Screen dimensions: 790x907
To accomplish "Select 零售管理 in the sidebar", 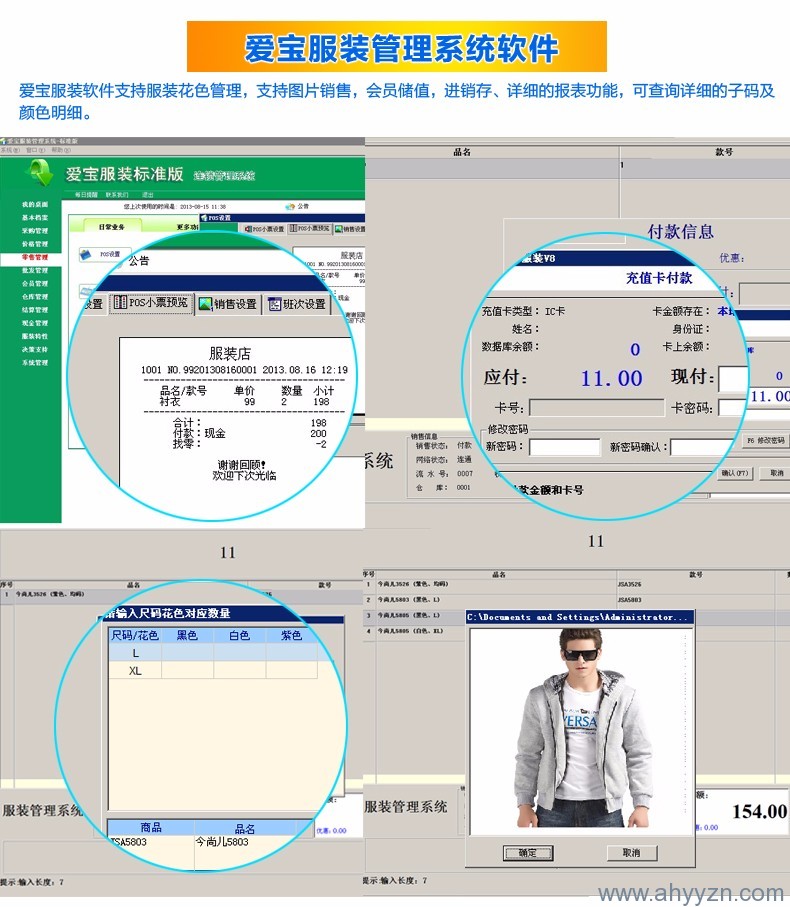I will pos(34,257).
